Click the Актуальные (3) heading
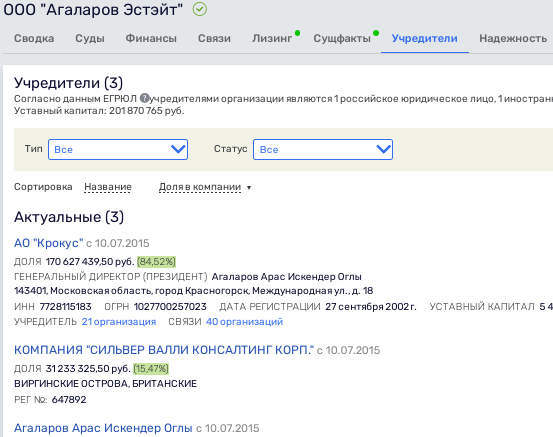Image resolution: width=553 pixels, height=437 pixels. pyautogui.click(x=69, y=217)
